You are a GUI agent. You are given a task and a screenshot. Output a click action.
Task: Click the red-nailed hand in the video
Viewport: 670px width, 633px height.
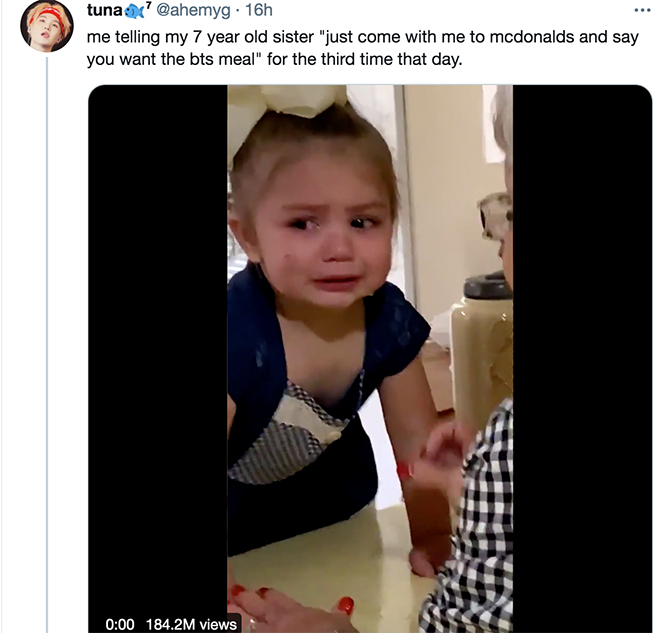(291, 607)
